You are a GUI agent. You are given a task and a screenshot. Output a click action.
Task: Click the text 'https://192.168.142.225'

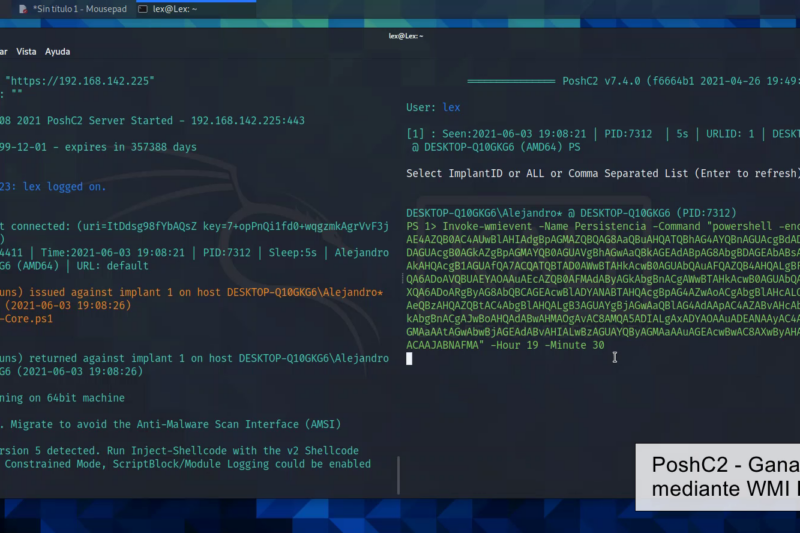pos(82,81)
